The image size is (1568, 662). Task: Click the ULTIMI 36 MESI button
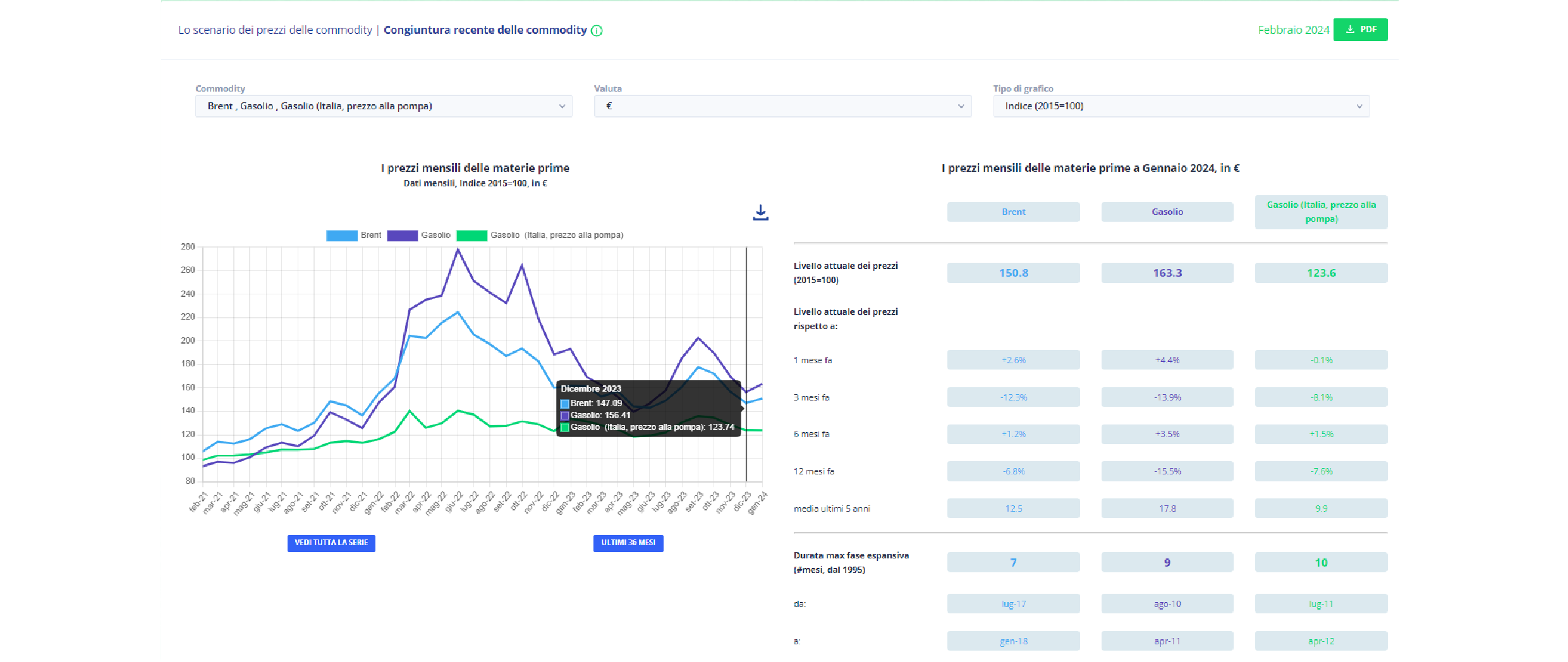[628, 543]
